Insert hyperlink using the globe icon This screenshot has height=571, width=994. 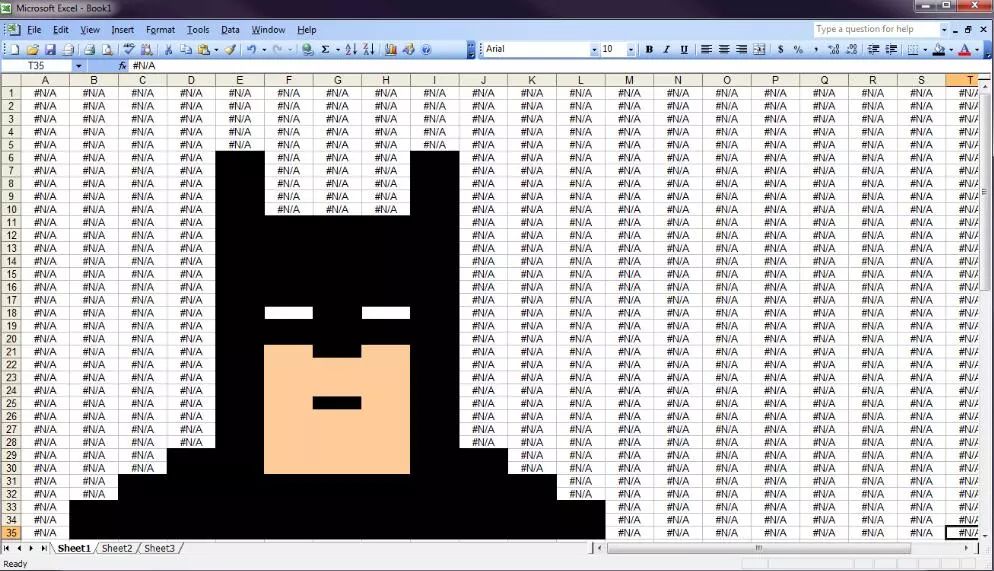[x=307, y=49]
